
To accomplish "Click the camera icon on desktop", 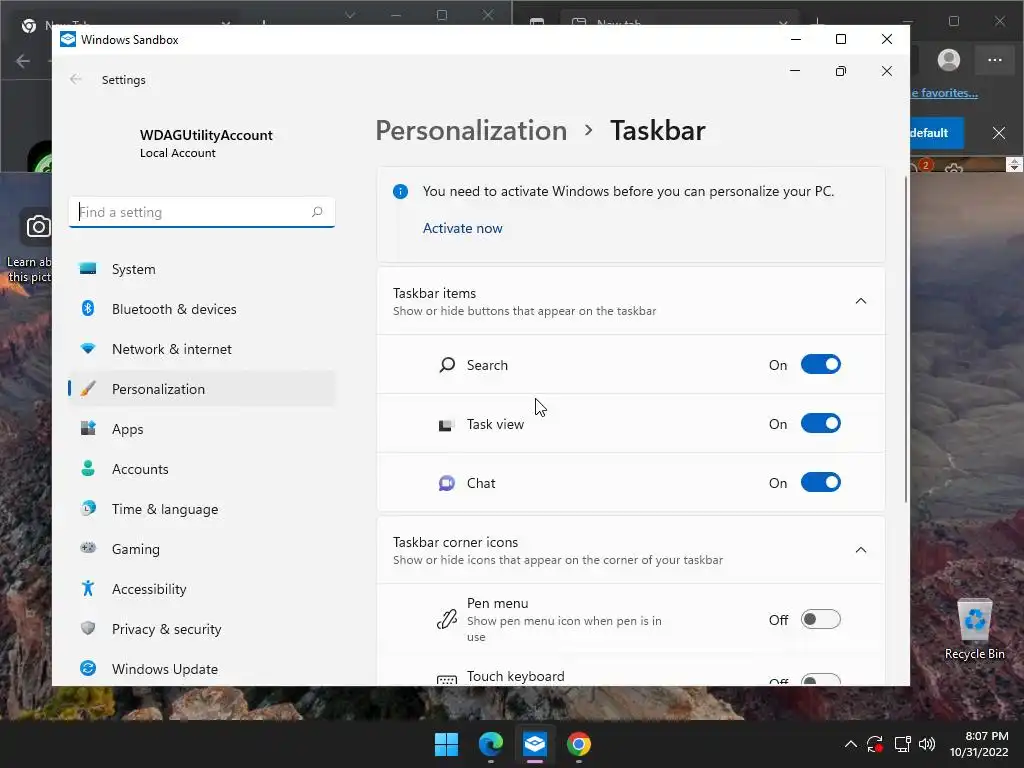I will [38, 227].
